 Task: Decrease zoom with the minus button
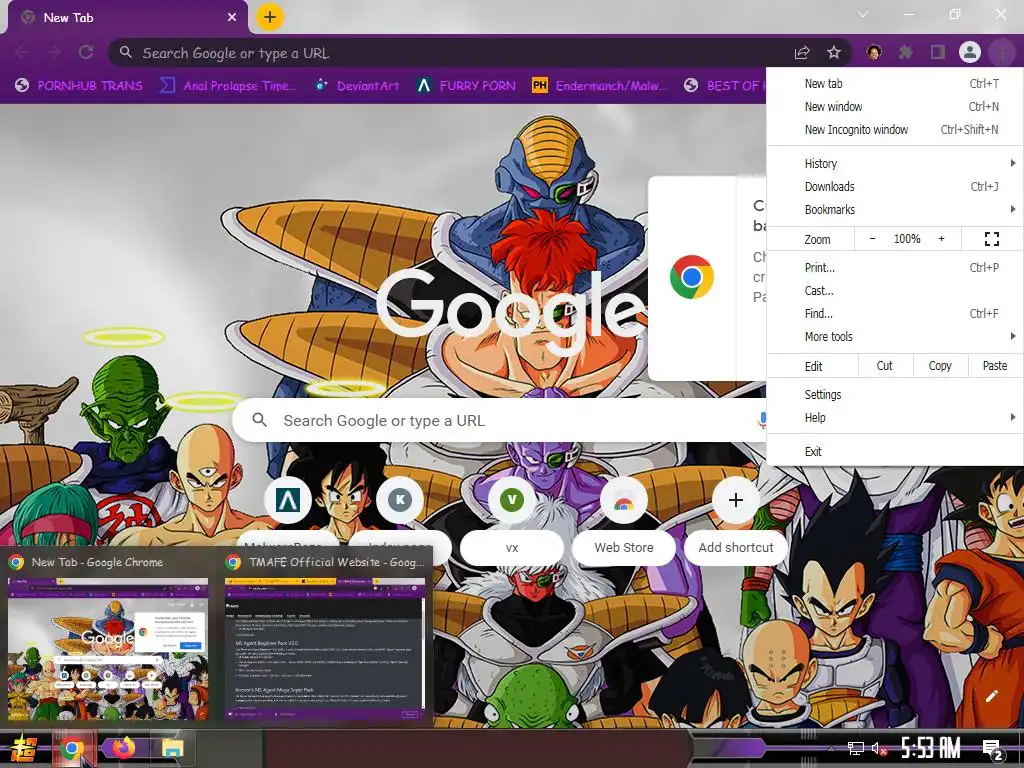pos(872,239)
